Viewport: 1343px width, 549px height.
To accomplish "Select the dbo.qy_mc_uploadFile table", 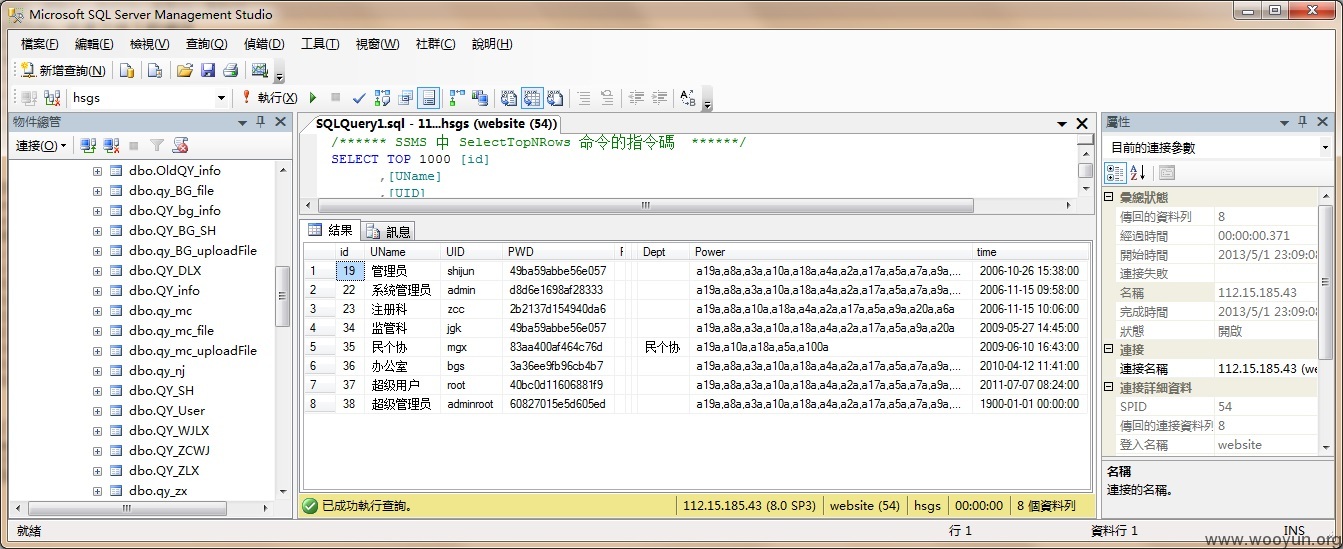I will pos(193,351).
